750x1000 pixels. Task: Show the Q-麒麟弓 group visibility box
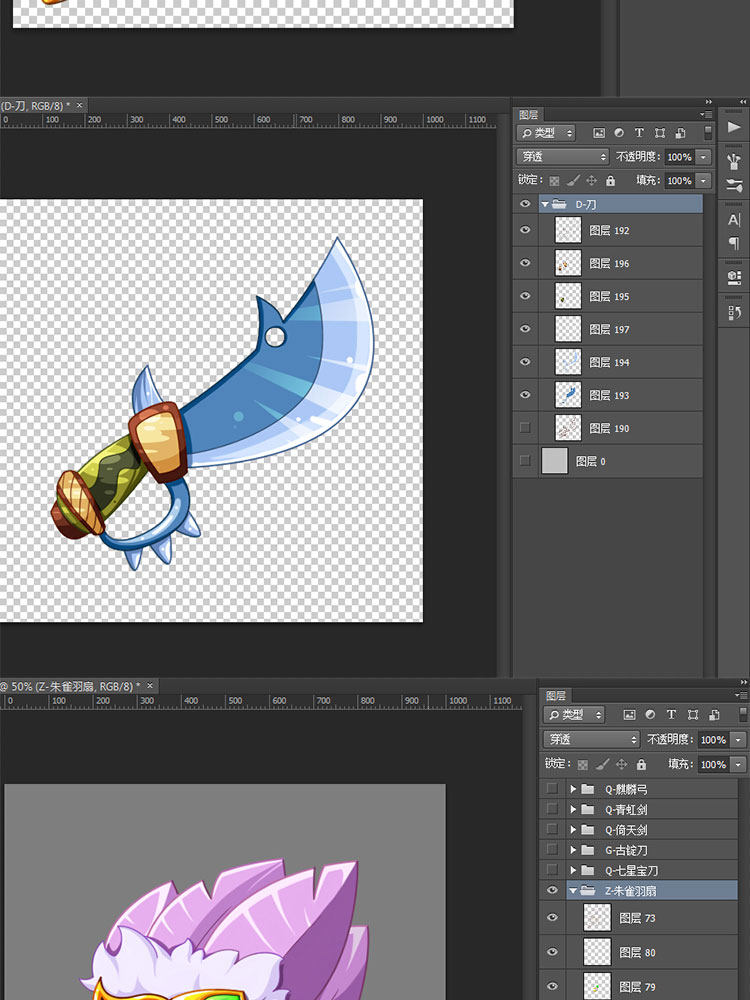pos(552,789)
